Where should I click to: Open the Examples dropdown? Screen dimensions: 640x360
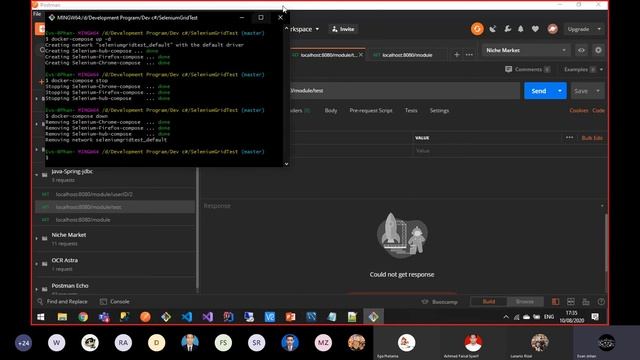584,69
